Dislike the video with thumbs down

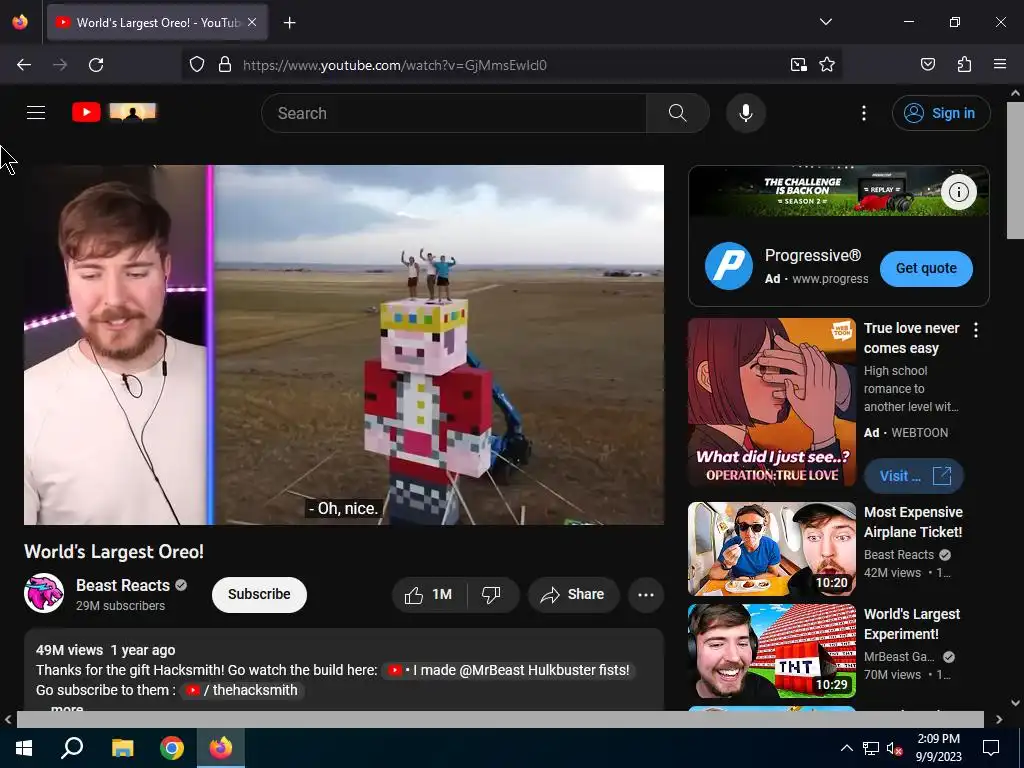click(x=491, y=594)
